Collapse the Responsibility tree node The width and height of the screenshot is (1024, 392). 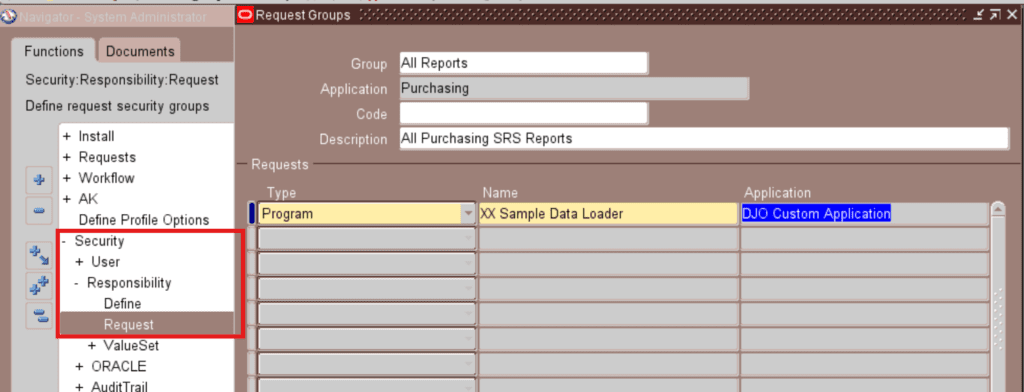click(x=77, y=283)
